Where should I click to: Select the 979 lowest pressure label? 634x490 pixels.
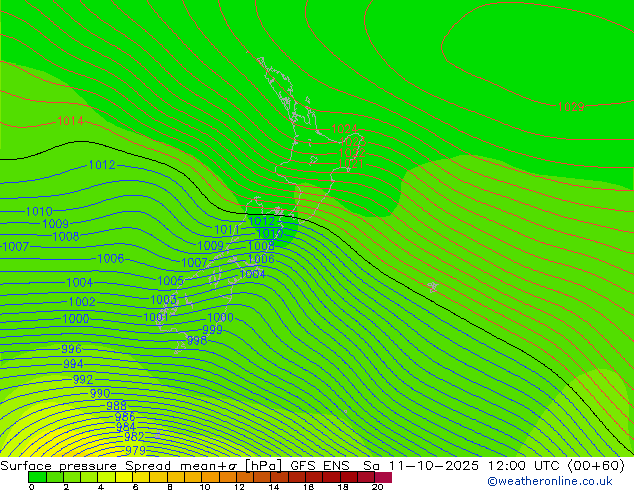(135, 450)
